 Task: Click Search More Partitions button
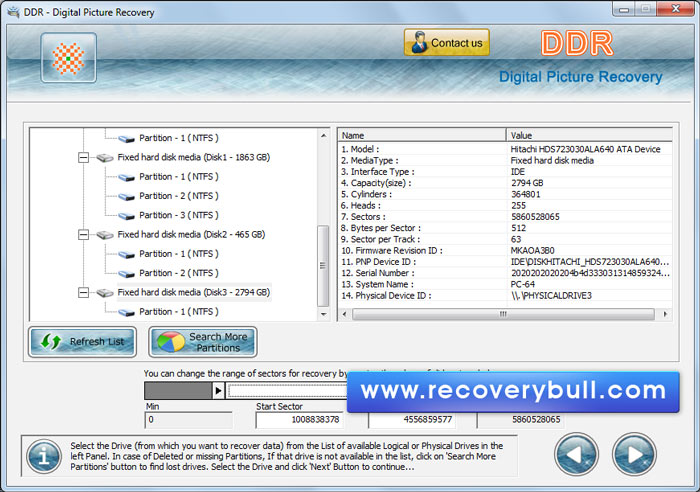point(203,342)
